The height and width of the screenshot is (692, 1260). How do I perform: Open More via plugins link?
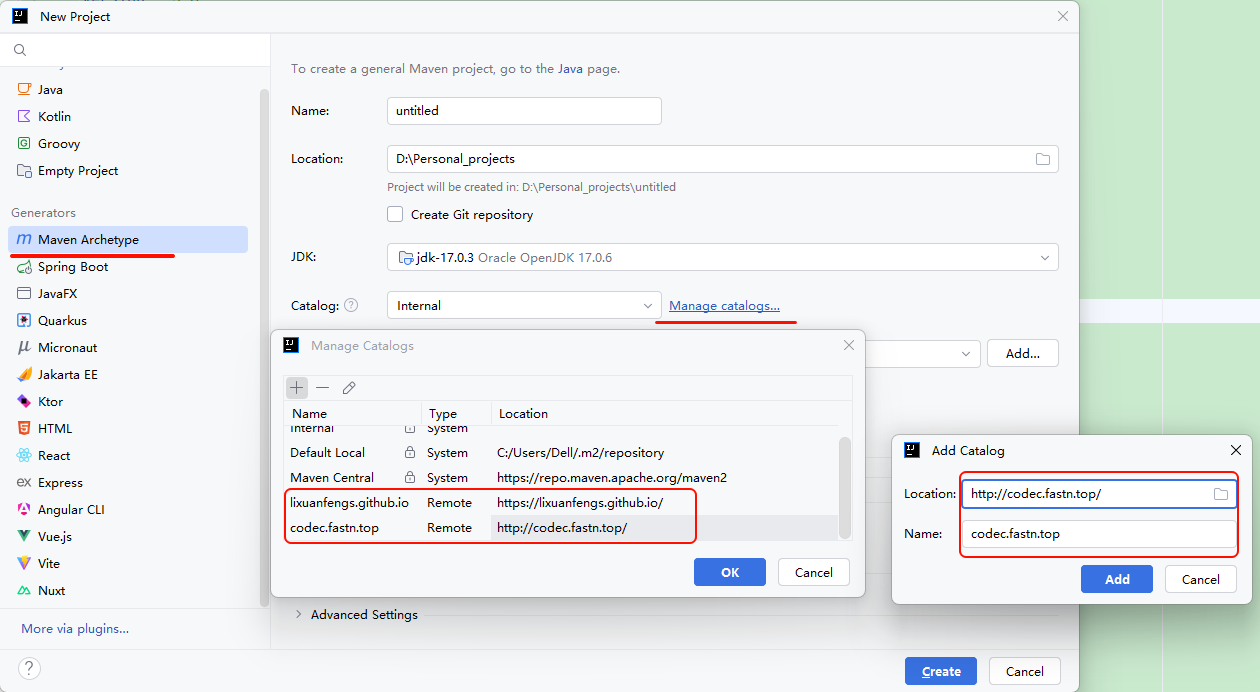tap(75, 629)
